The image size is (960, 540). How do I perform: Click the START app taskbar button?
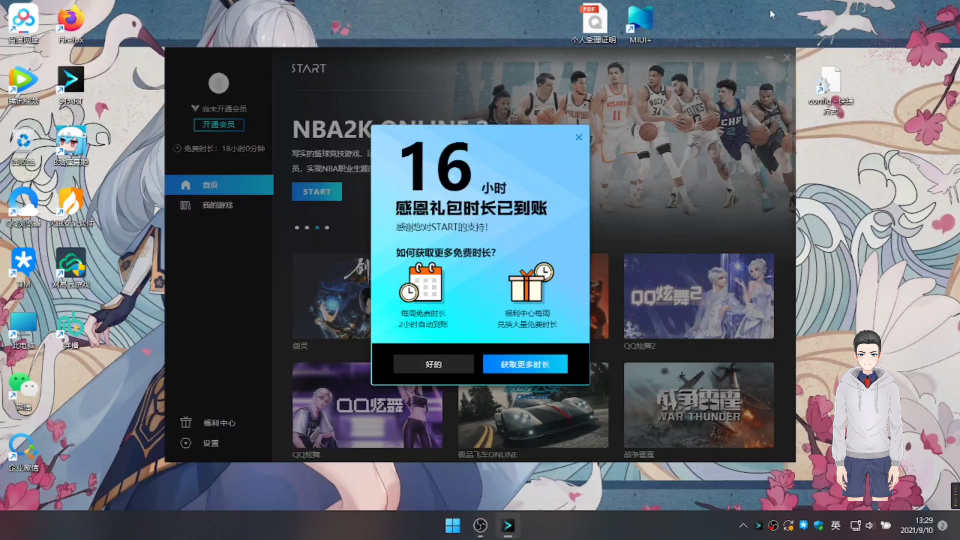(508, 525)
